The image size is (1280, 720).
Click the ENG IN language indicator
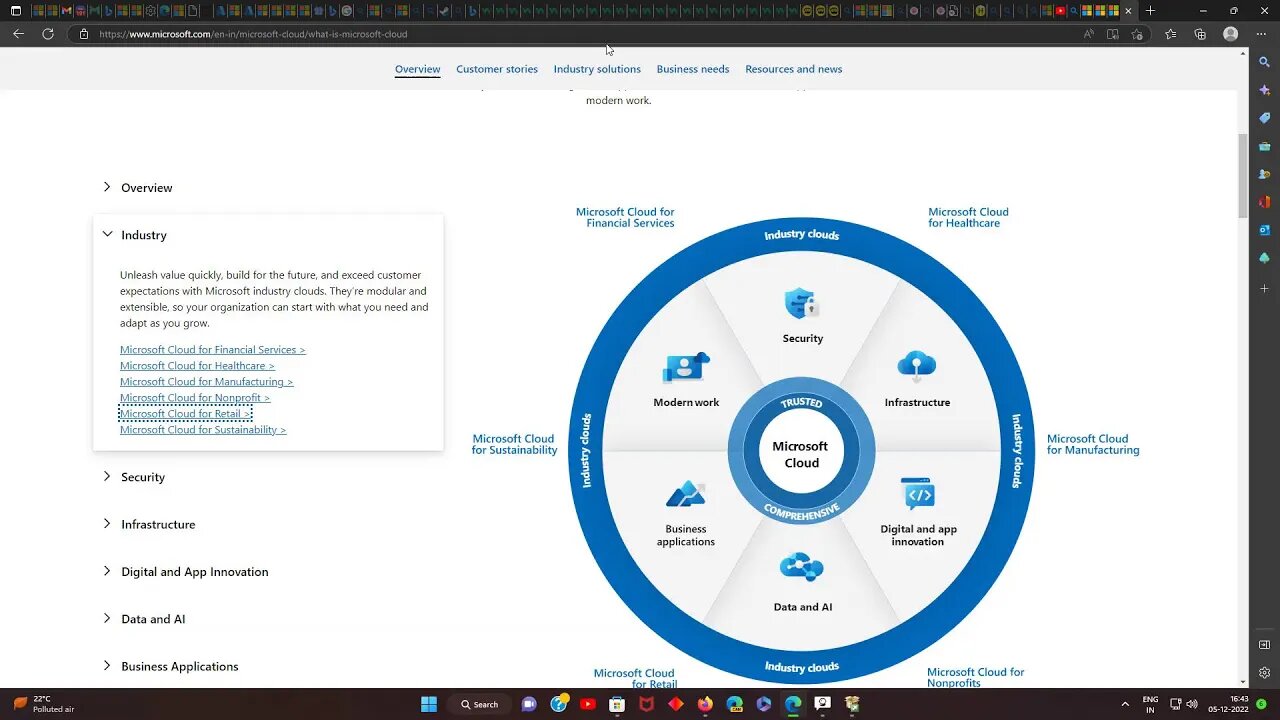point(1150,704)
